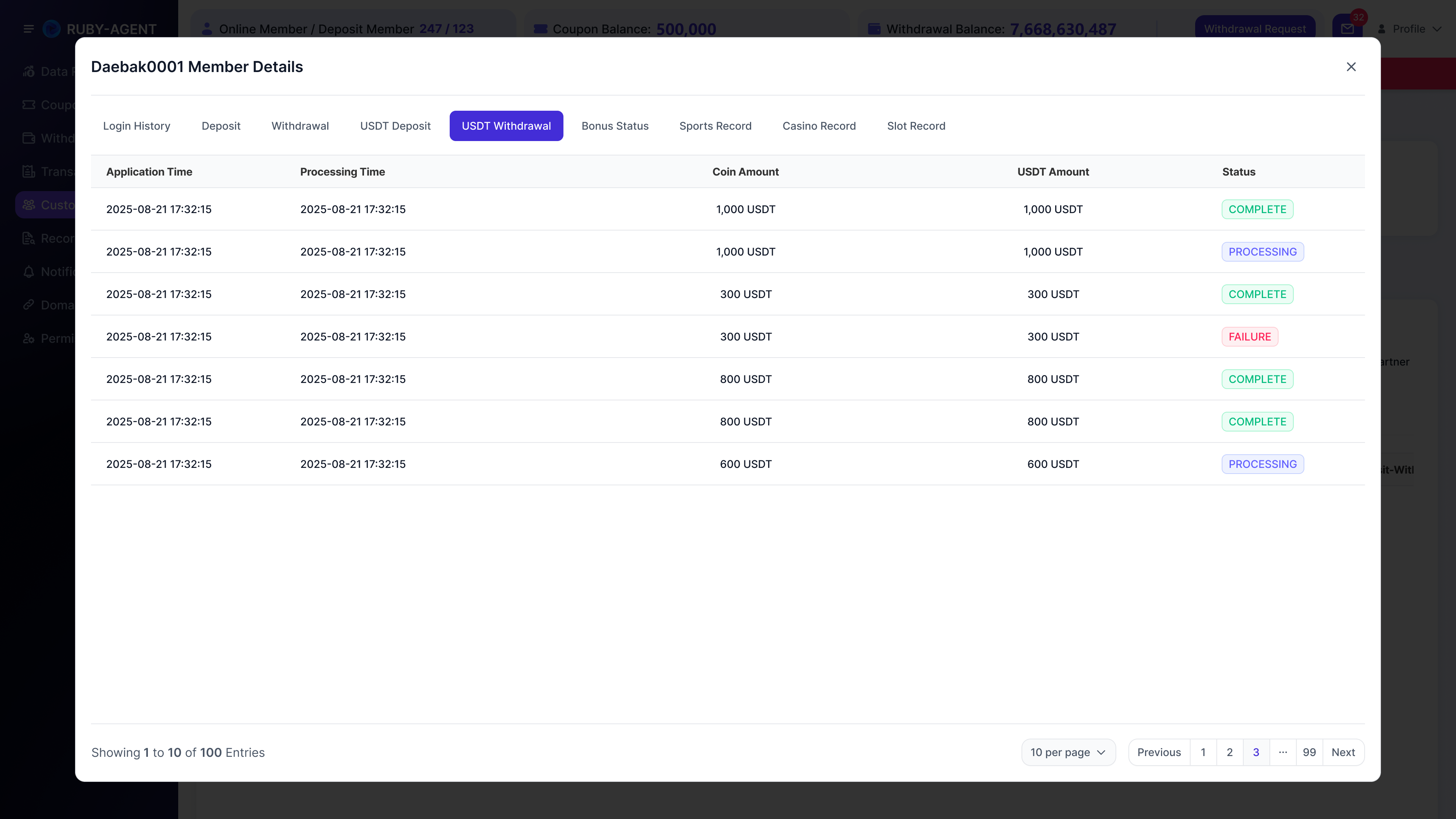Switch to the Bonus Status tab
The image size is (1456, 819).
pos(615,126)
